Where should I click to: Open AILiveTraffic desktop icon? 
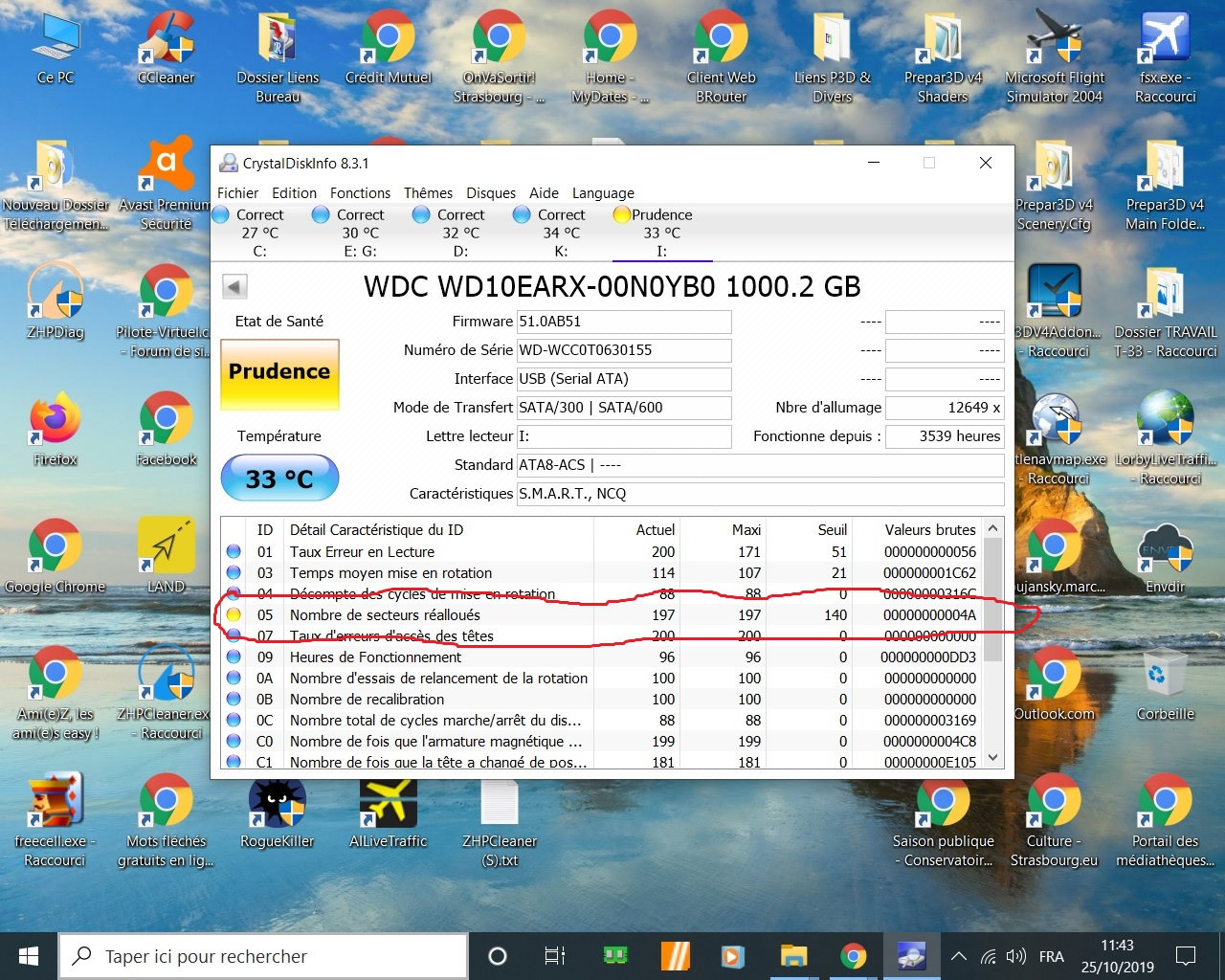point(389,812)
